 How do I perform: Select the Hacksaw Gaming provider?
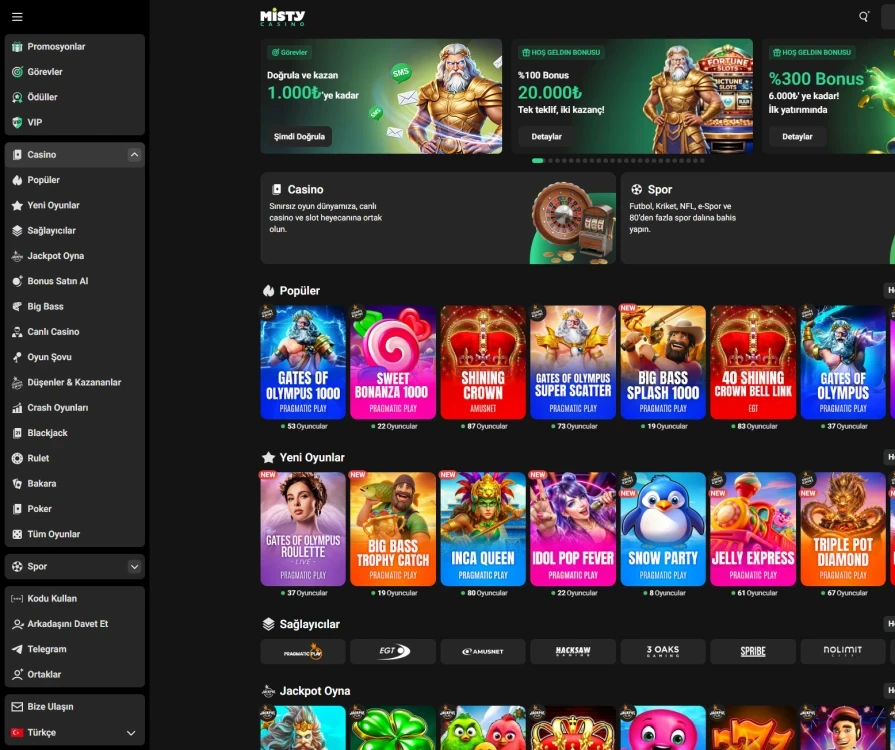pos(573,651)
